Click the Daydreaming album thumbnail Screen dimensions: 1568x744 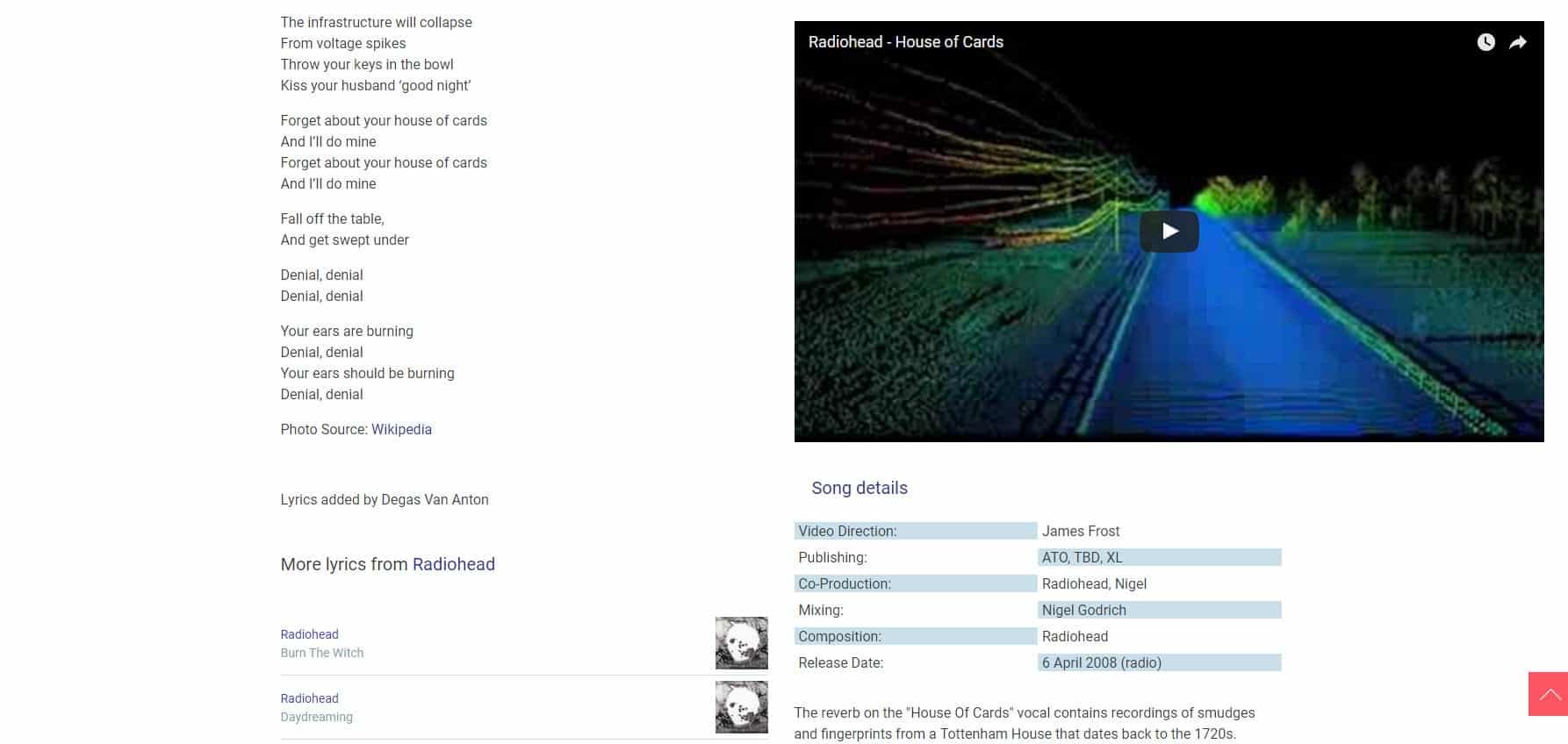tap(741, 707)
